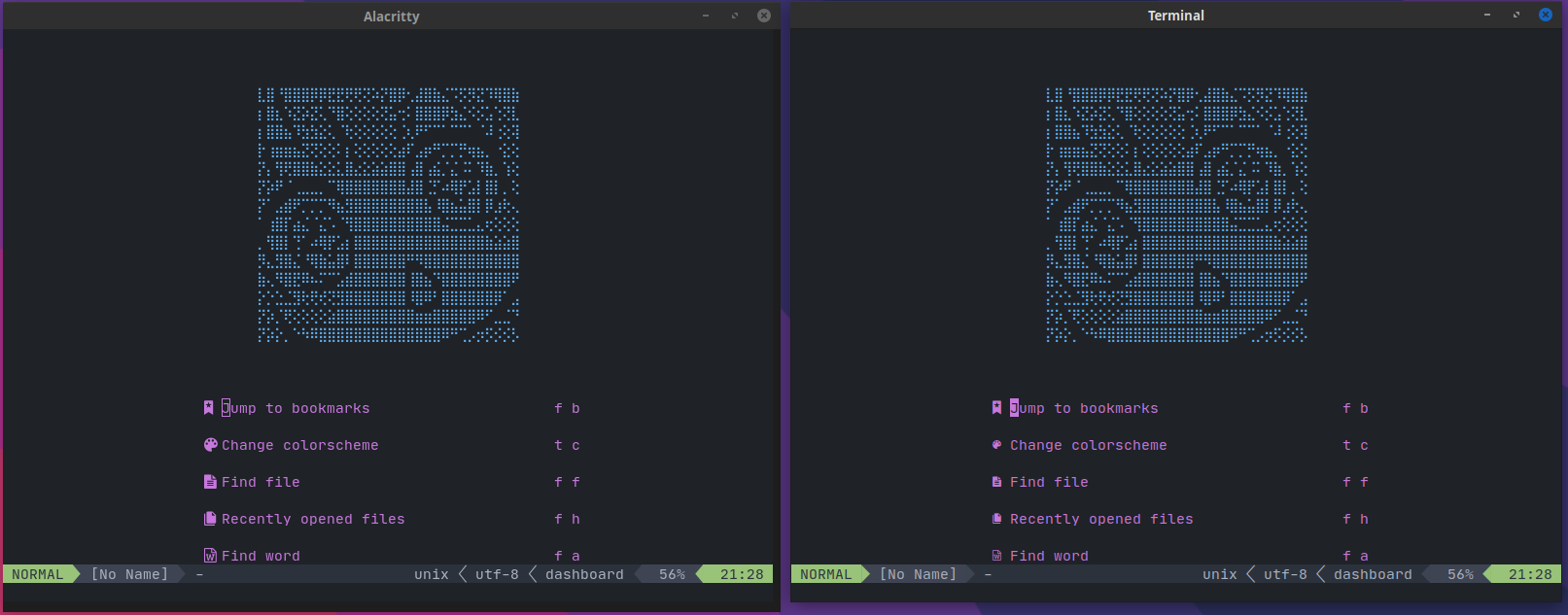Click NORMAL mode indicator in Alacritty statusline
The height and width of the screenshot is (615, 1568).
pos(38,574)
